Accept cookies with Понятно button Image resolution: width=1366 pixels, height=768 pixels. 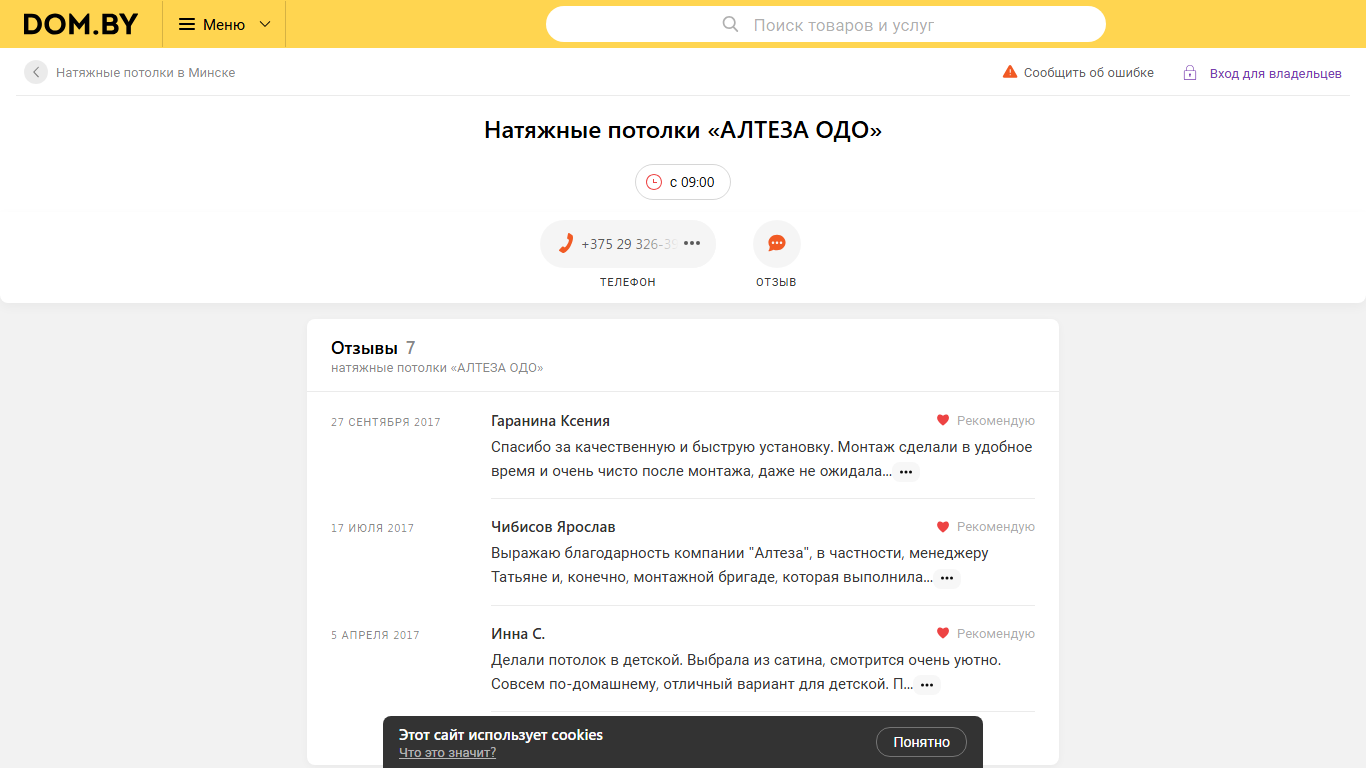(921, 742)
